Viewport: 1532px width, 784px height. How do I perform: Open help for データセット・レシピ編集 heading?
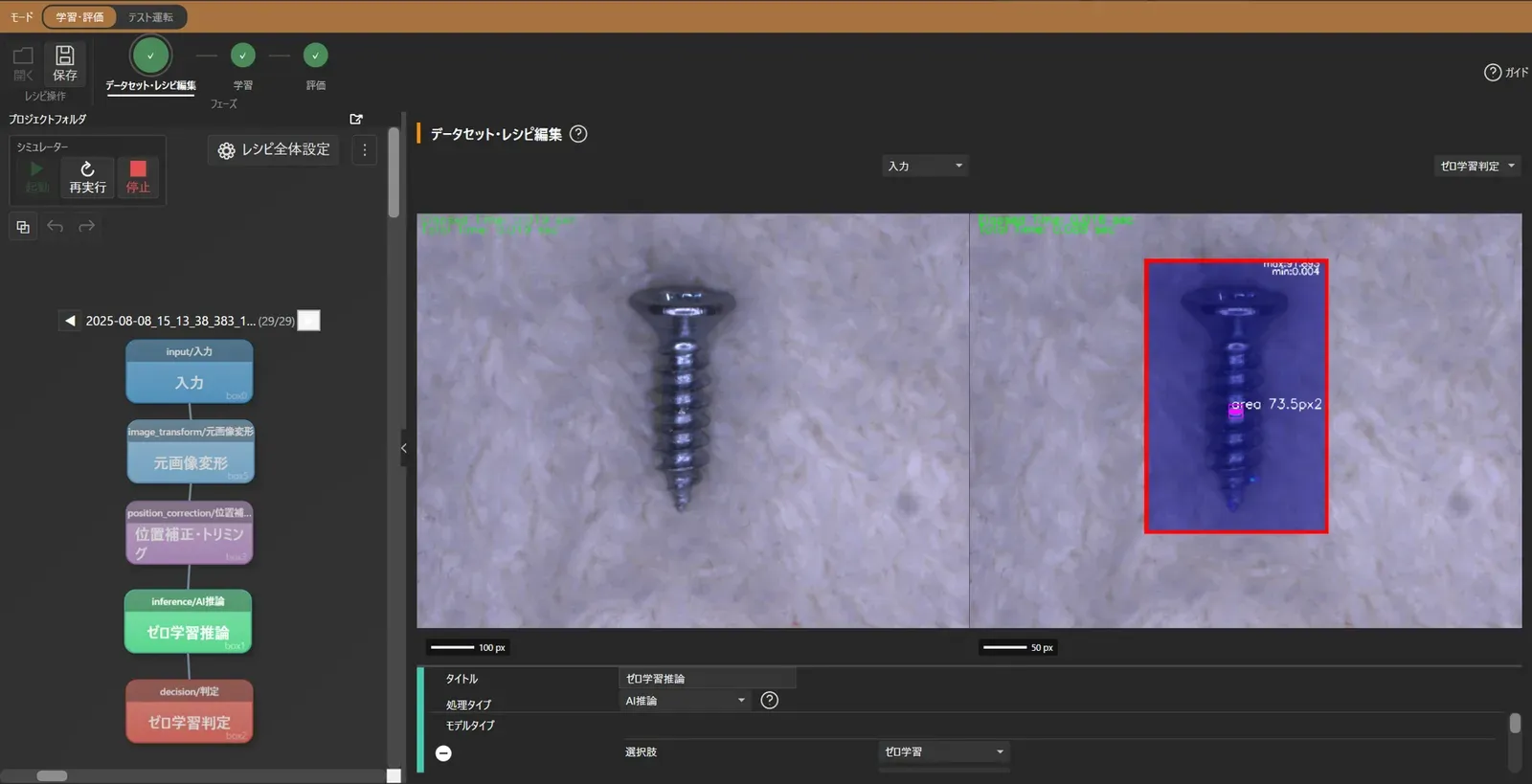578,134
